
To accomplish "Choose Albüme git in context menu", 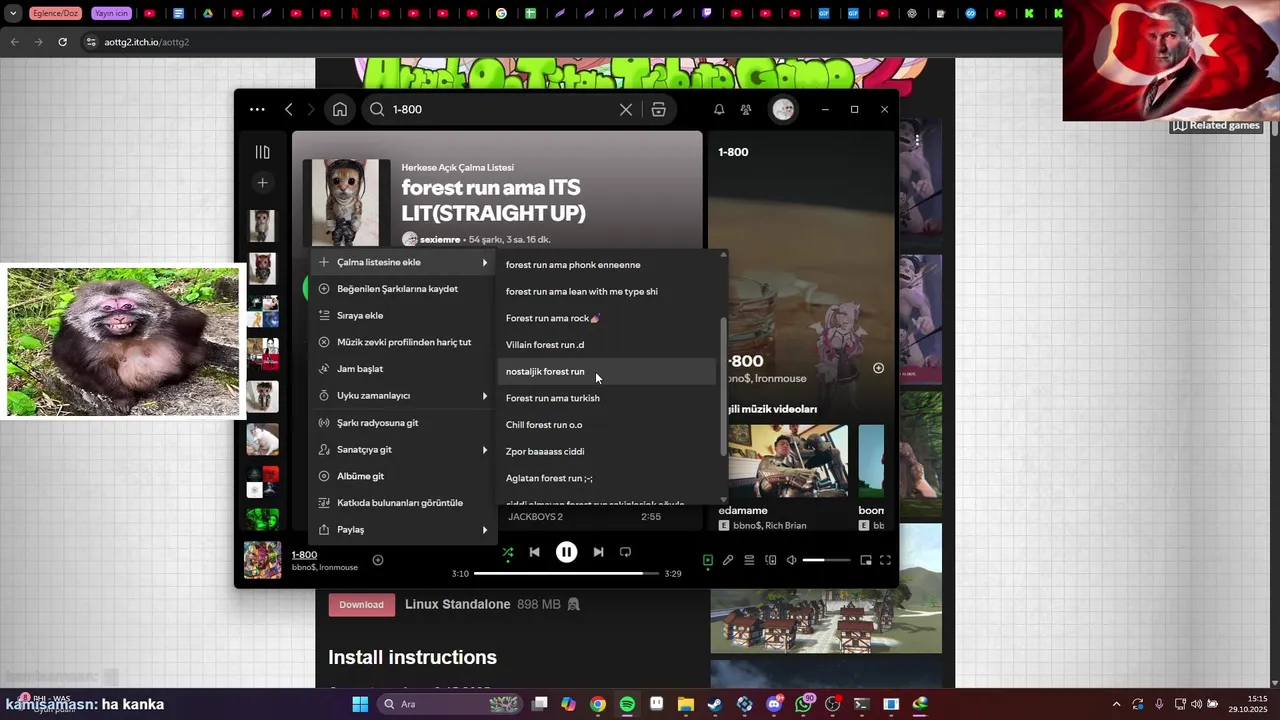I will (x=405, y=476).
